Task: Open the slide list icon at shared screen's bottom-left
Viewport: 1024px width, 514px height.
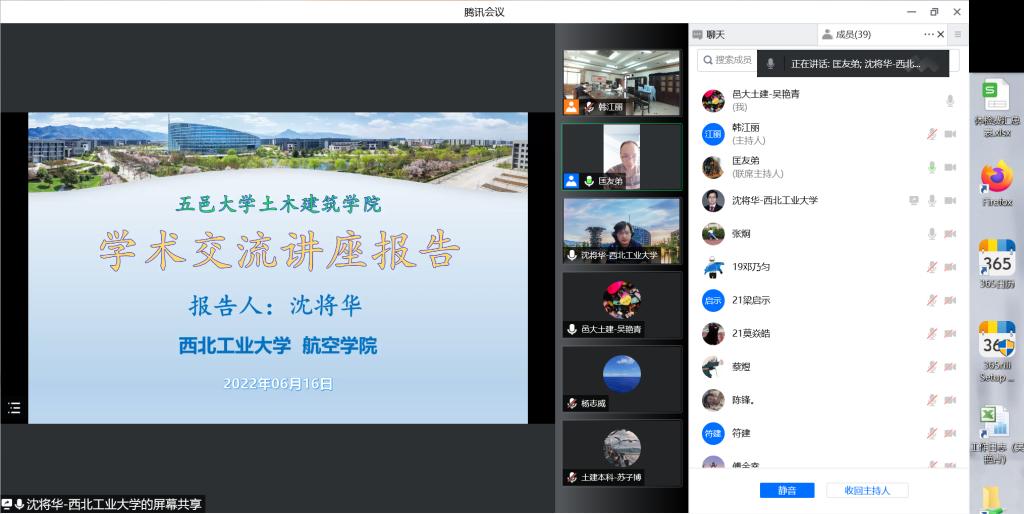Action: pyautogui.click(x=14, y=407)
